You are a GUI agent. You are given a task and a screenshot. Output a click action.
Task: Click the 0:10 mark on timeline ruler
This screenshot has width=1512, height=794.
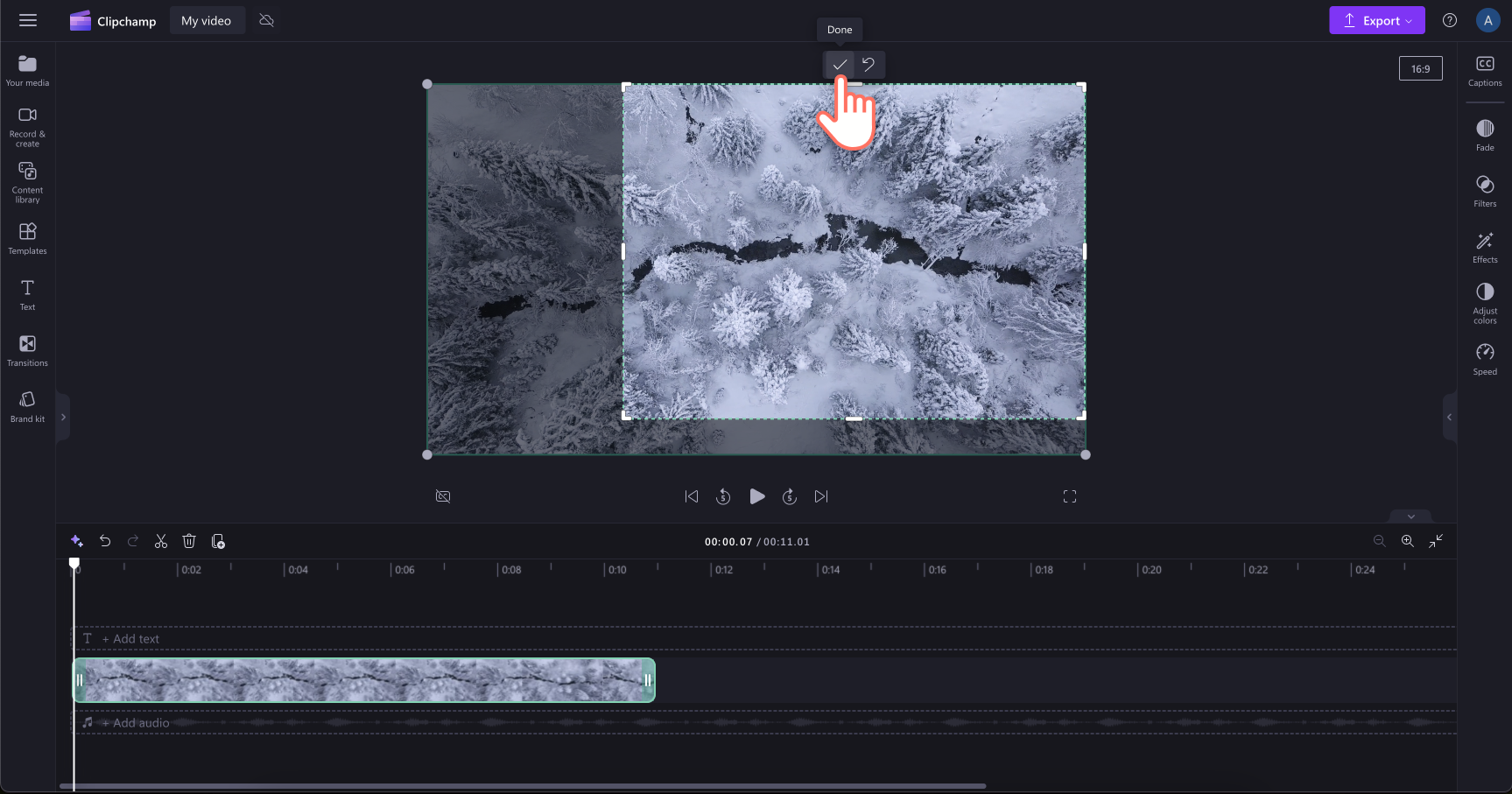pyautogui.click(x=617, y=570)
